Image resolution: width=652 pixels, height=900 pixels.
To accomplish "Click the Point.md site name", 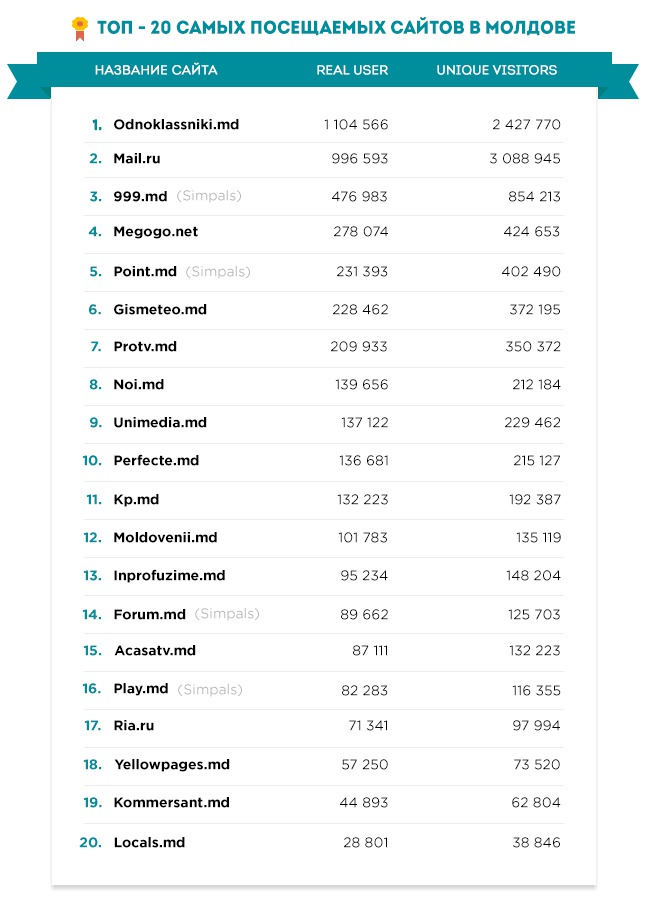I will 145,272.
